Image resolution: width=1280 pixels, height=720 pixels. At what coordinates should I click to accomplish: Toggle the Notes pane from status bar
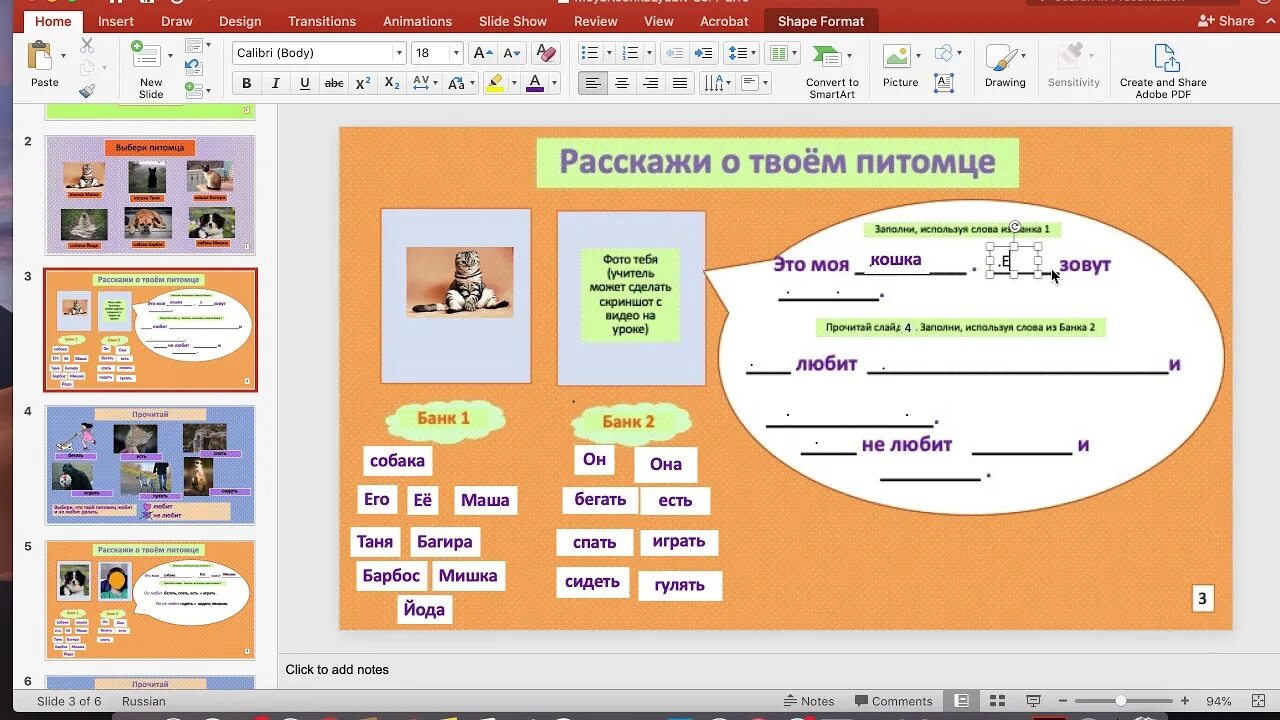tap(809, 701)
